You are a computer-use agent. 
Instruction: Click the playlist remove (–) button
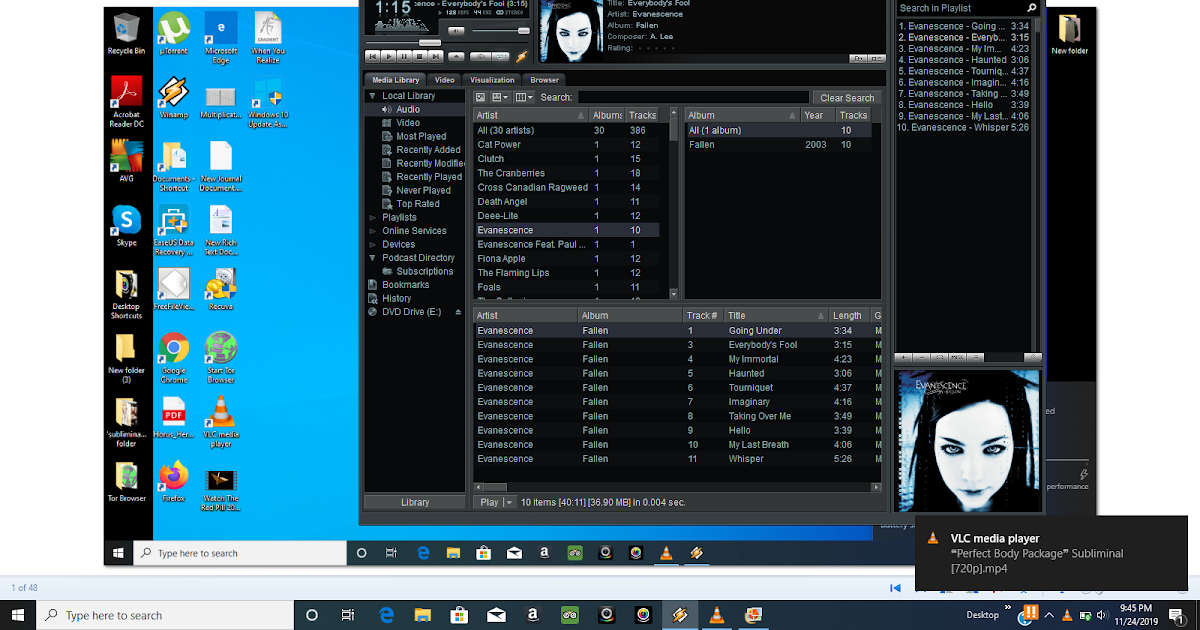tap(922, 357)
